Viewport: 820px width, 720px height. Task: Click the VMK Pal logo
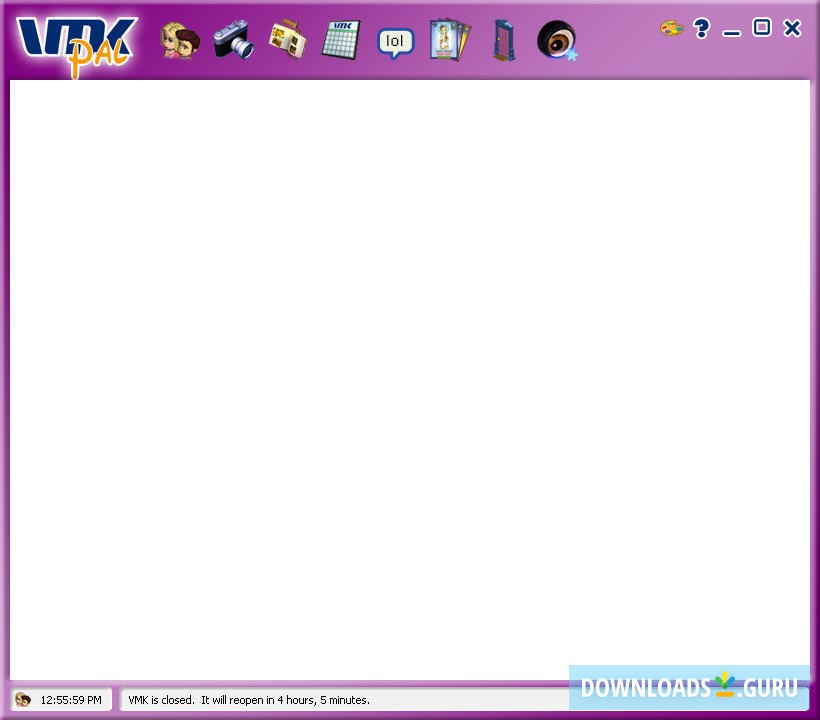[x=76, y=46]
